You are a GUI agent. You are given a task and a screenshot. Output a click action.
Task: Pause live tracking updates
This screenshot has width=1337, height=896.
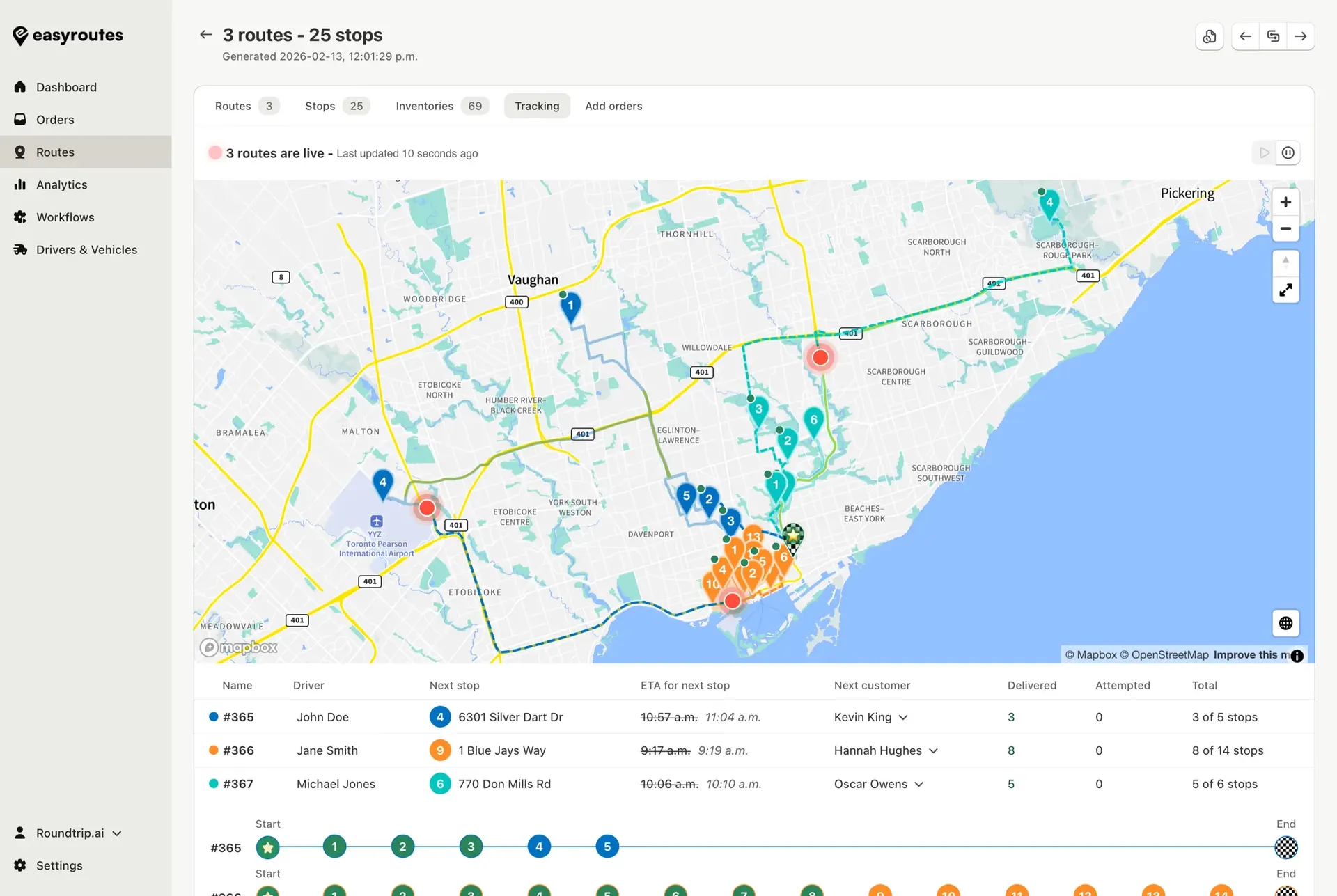tap(1288, 152)
